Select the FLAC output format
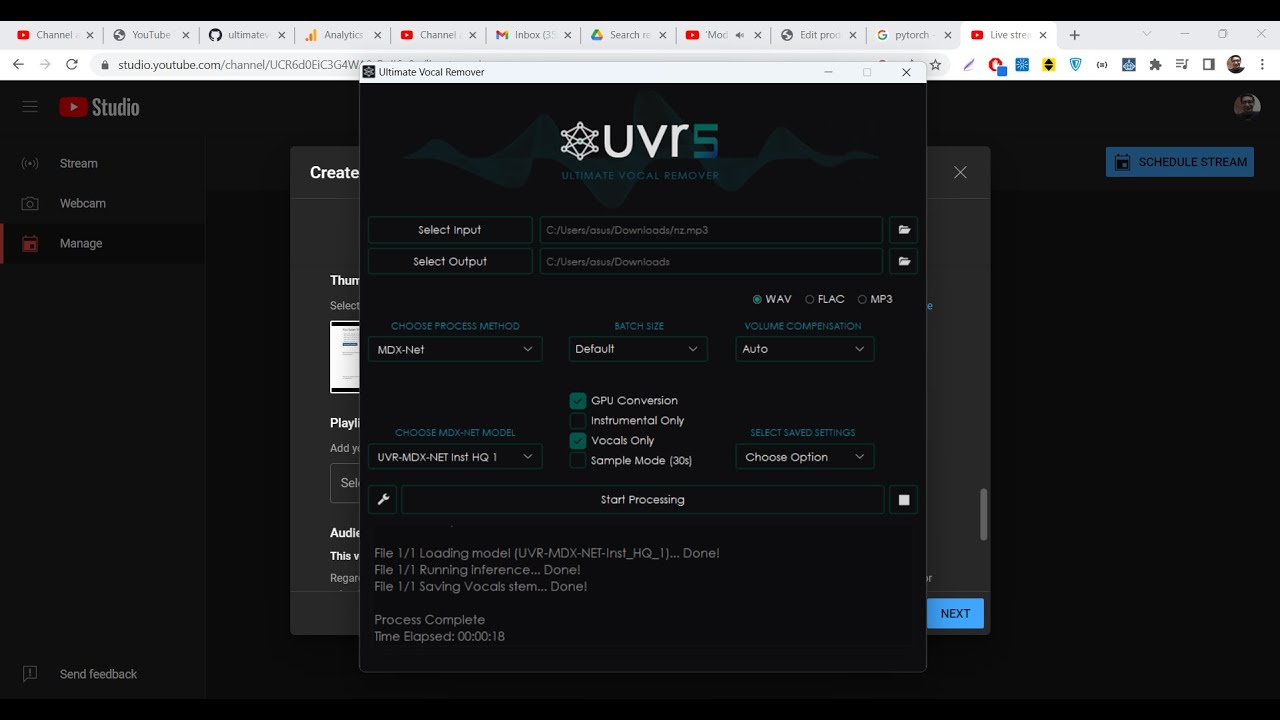 tap(810, 299)
